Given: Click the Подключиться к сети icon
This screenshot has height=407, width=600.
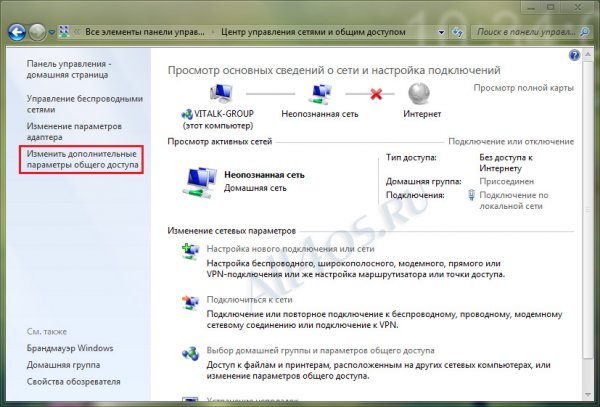Looking at the screenshot, I should tap(190, 302).
